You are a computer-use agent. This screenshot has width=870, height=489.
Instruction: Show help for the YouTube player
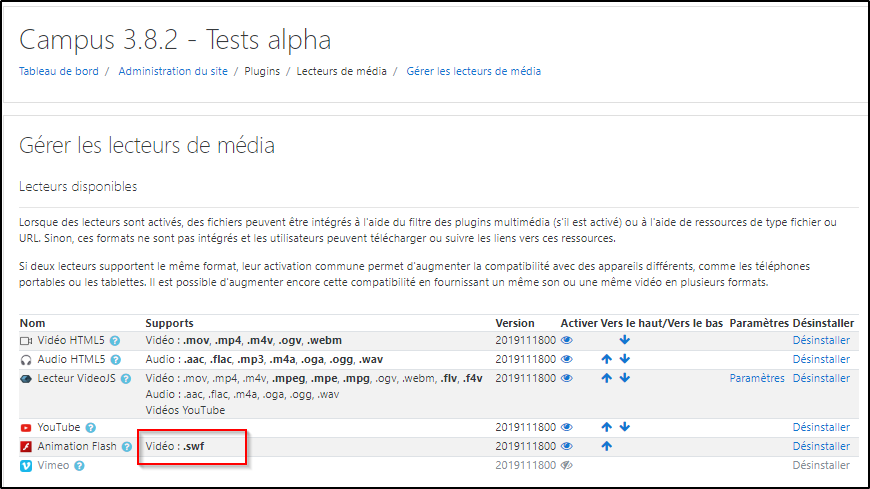(x=91, y=428)
